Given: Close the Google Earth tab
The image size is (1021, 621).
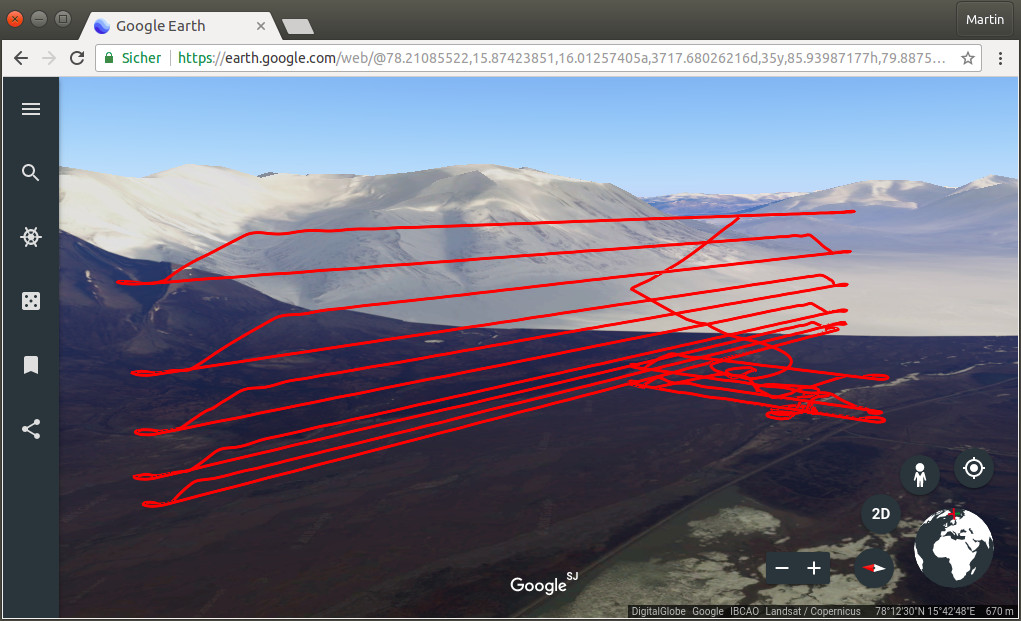Looking at the screenshot, I should 260,26.
